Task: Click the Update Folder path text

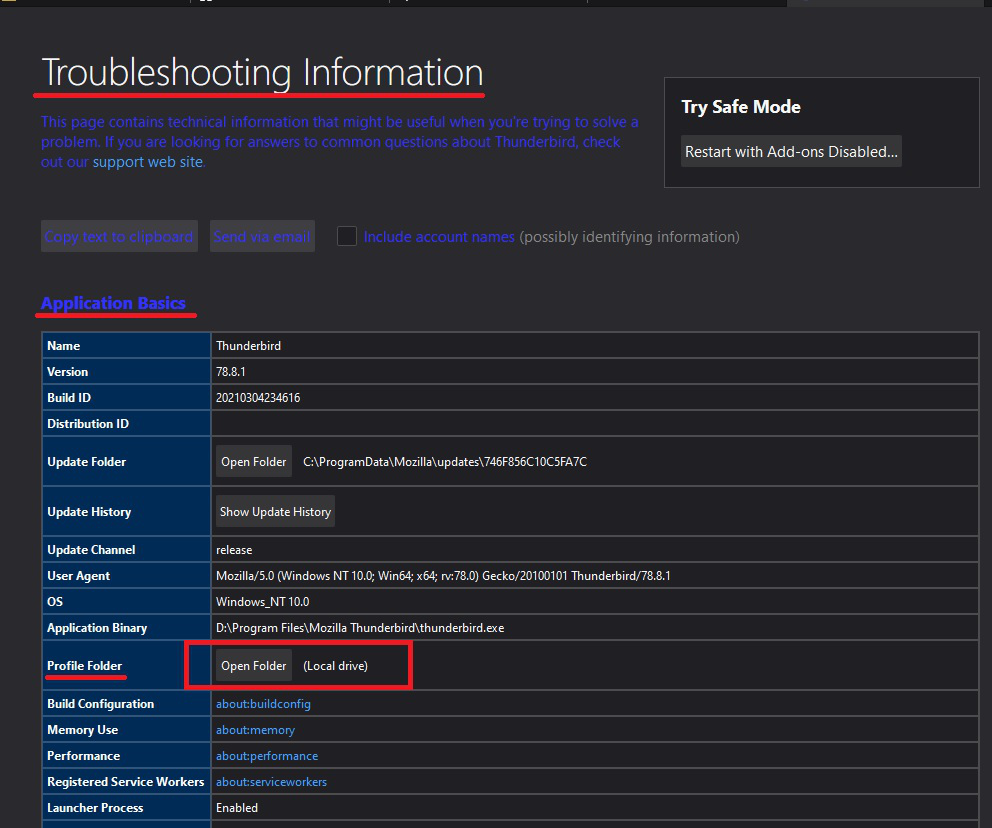Action: (445, 462)
